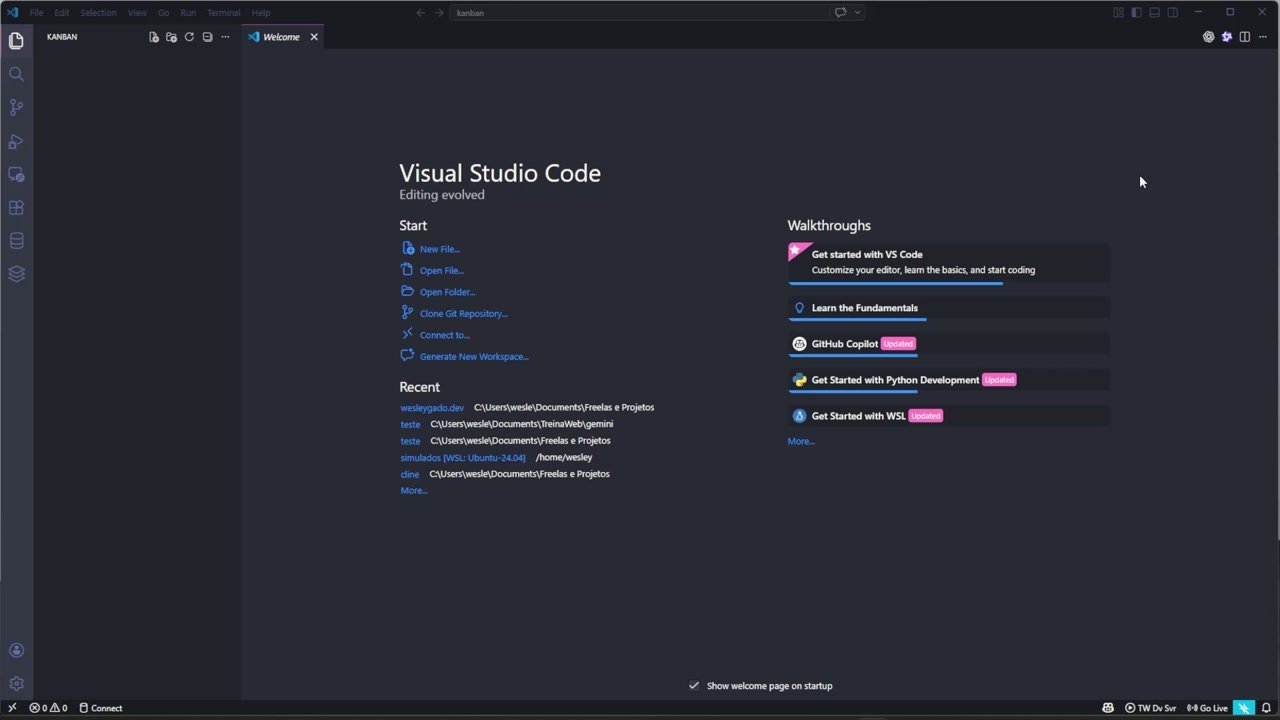Open the Go menu
Viewport: 1280px width, 720px height.
(163, 13)
